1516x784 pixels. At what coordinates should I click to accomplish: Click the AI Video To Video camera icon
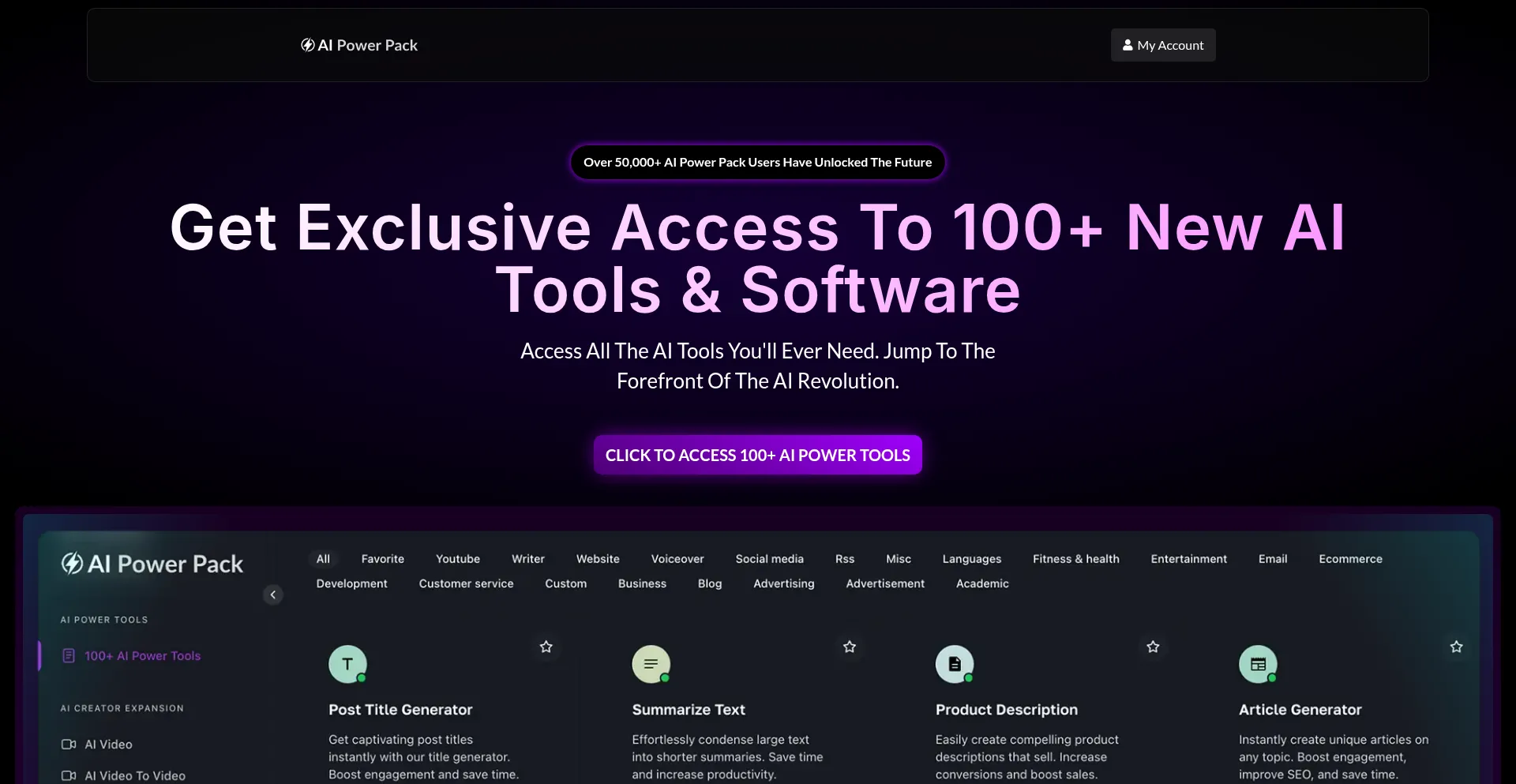tap(69, 775)
